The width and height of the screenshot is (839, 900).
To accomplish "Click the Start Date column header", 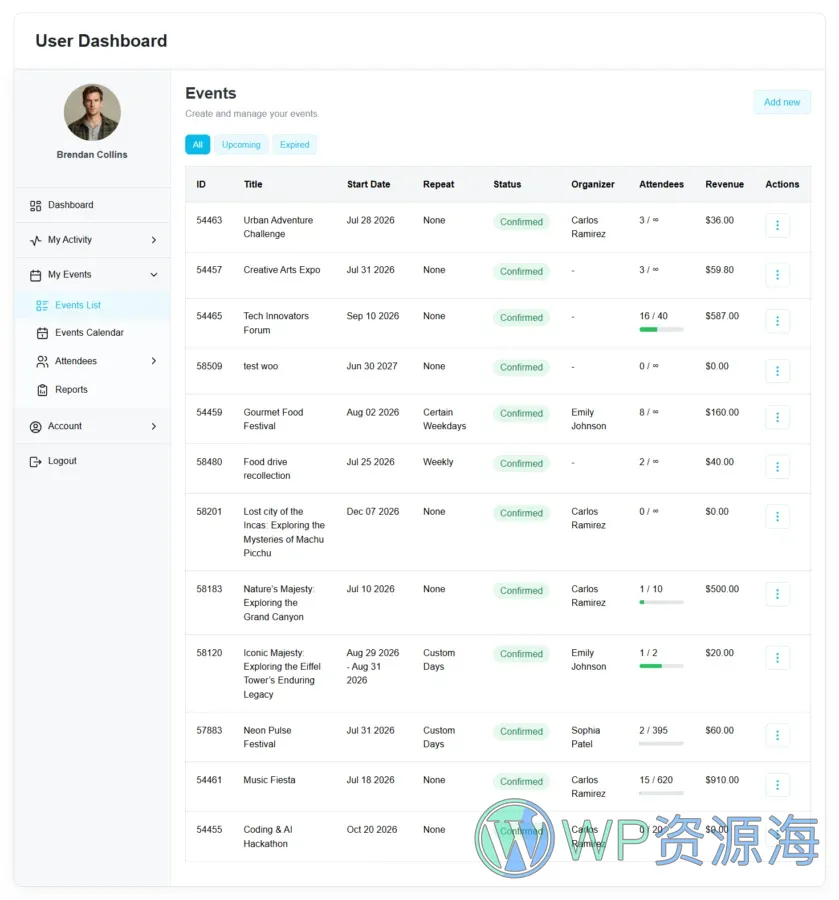I will point(368,184).
